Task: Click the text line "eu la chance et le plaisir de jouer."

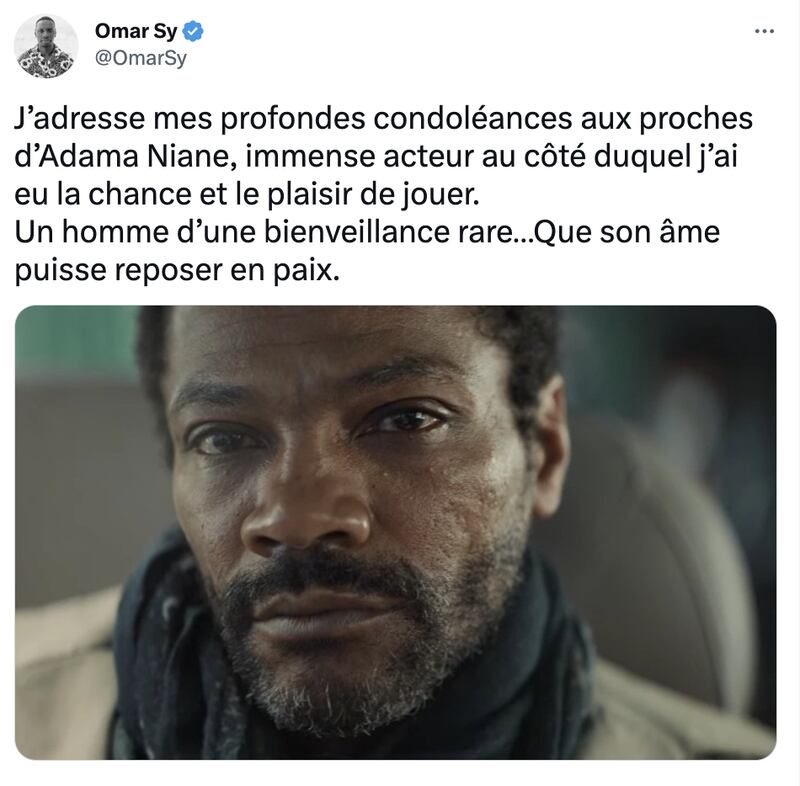Action: 247,194
